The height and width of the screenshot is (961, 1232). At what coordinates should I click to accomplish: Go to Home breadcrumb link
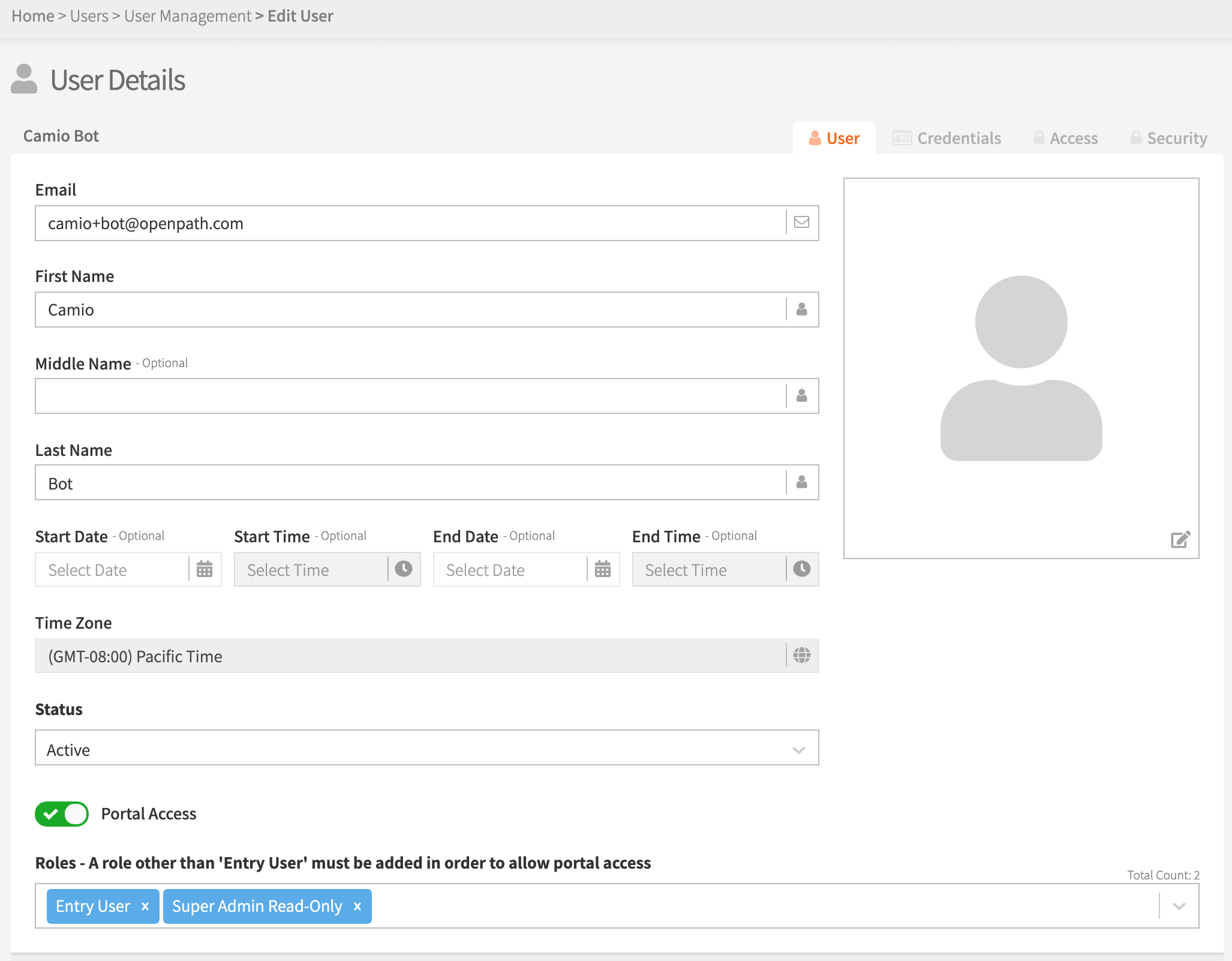(33, 16)
